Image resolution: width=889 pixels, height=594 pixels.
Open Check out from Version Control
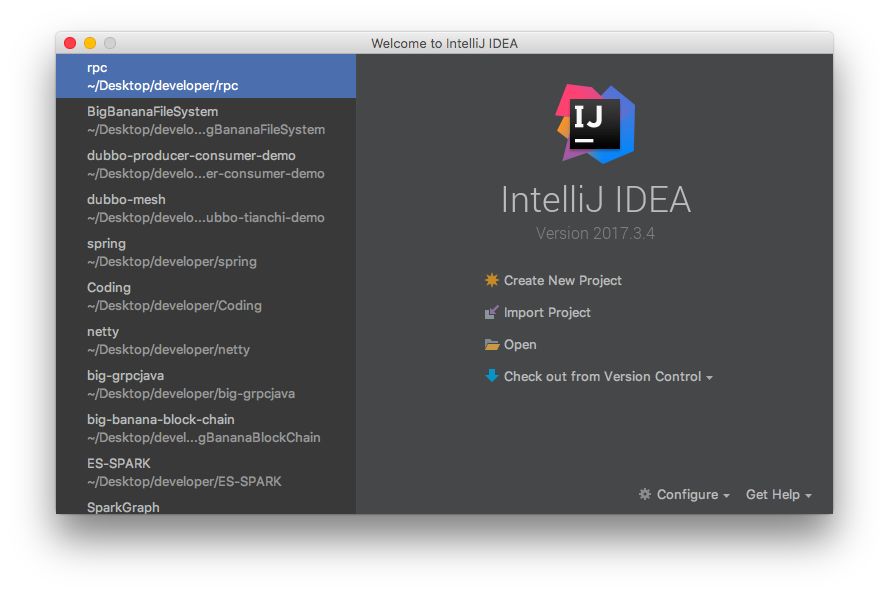click(x=603, y=376)
